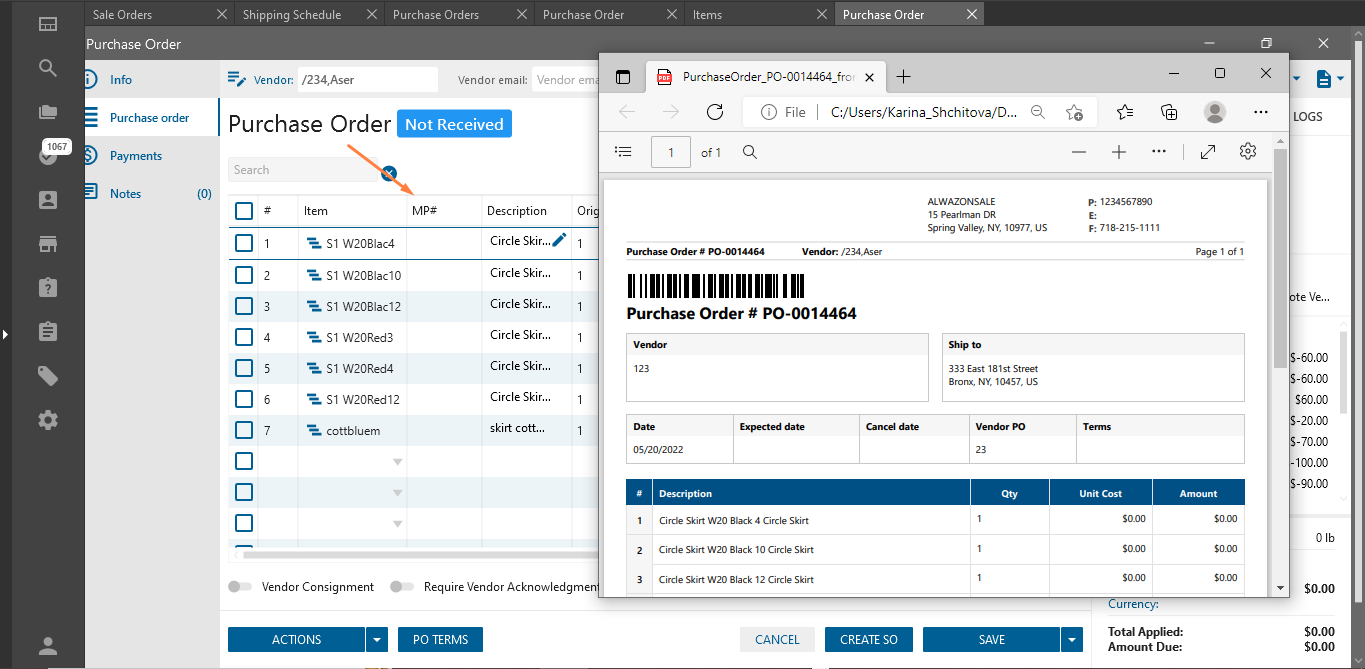Click the edit vendor pencil icon

tap(236, 79)
